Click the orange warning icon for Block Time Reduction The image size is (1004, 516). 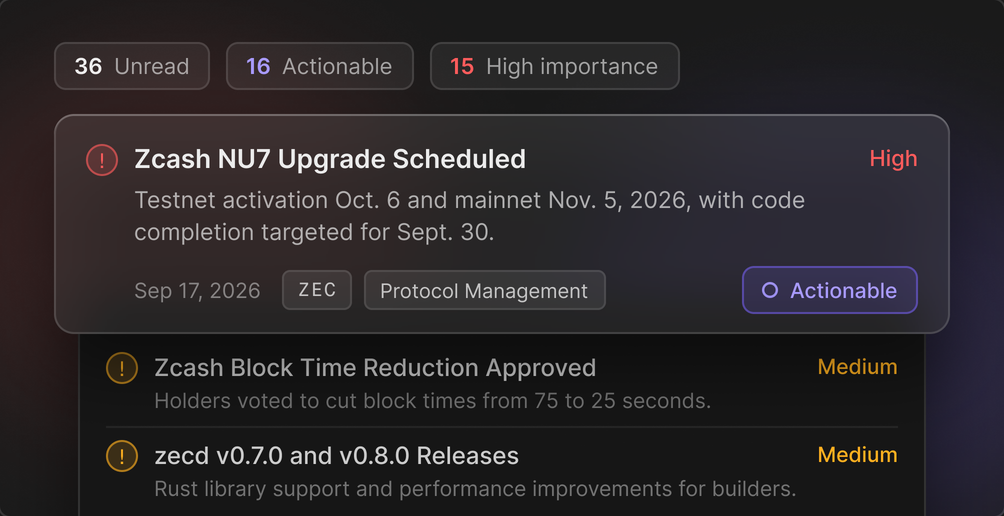pos(122,368)
